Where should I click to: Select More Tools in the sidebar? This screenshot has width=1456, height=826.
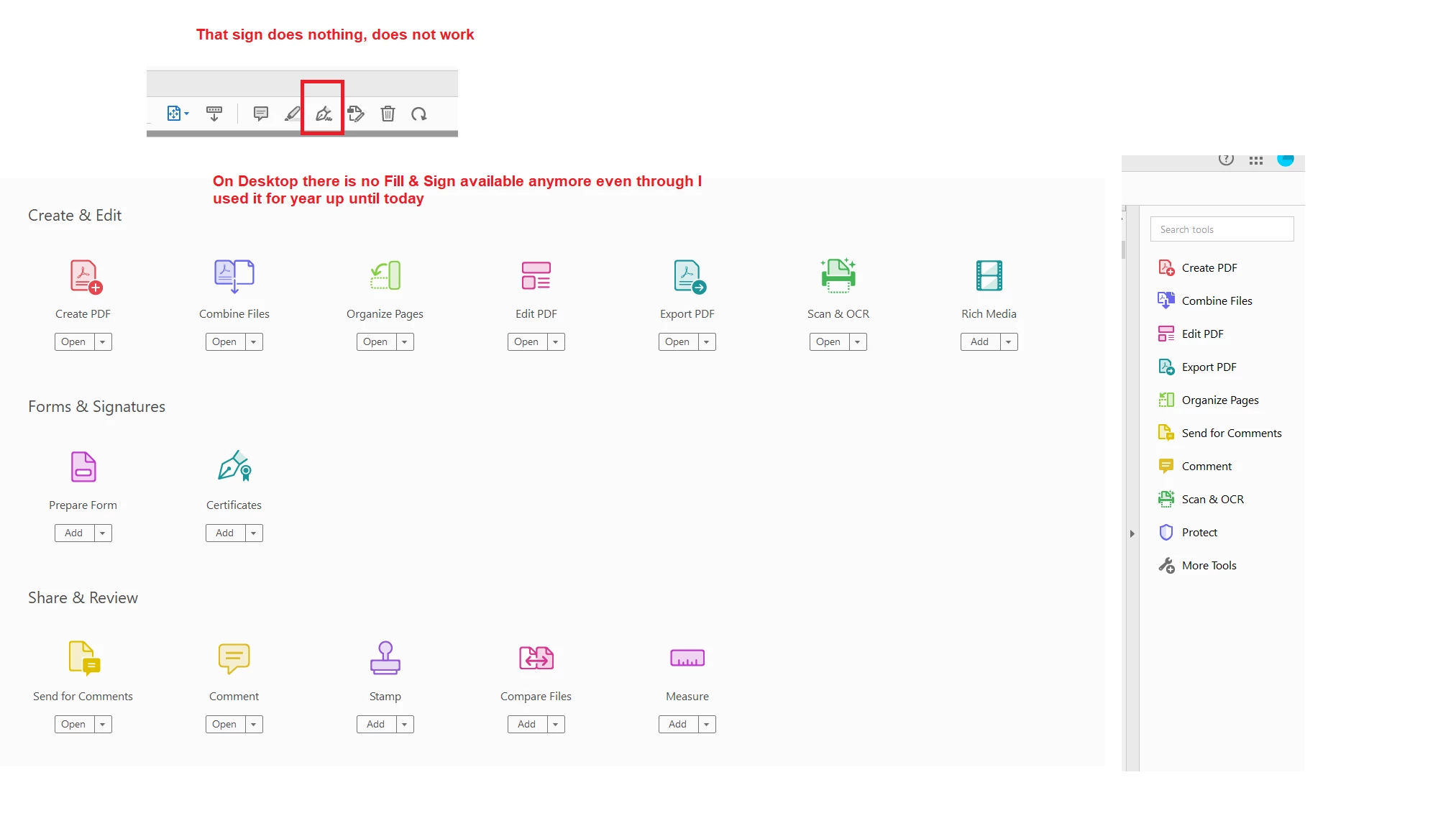(1209, 566)
